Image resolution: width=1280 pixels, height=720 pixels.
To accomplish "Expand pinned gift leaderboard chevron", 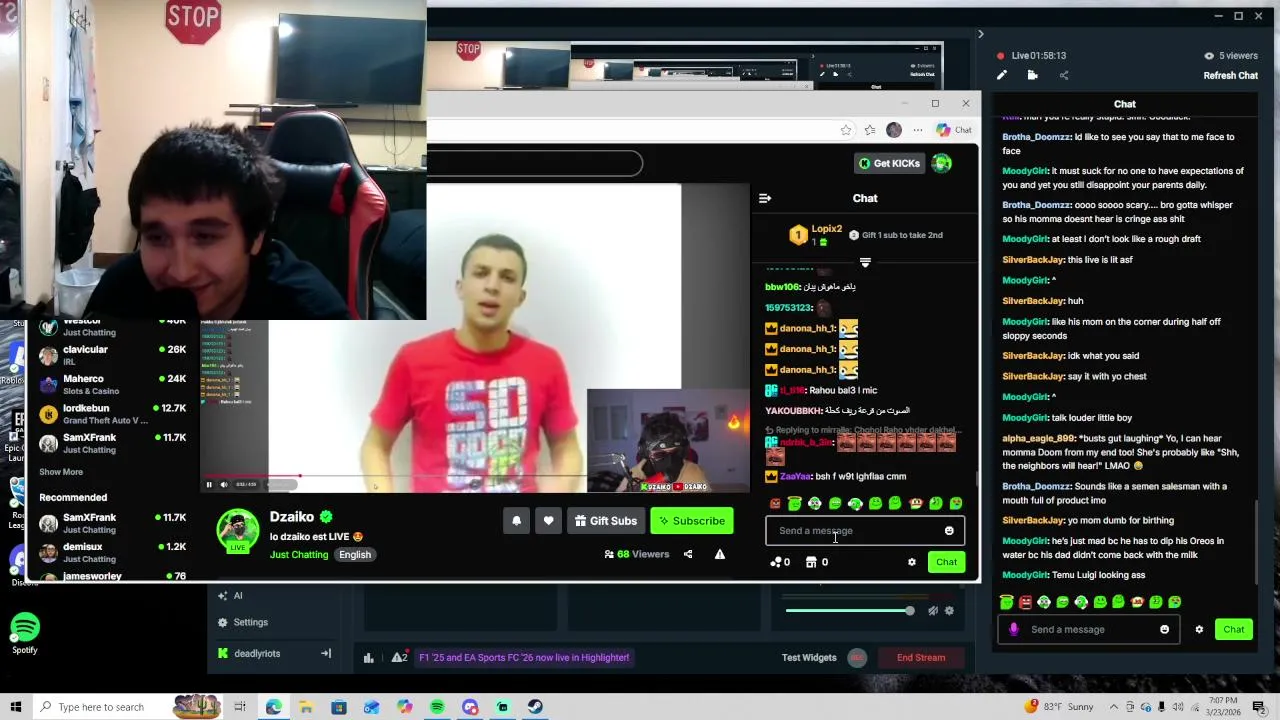I will [x=865, y=262].
